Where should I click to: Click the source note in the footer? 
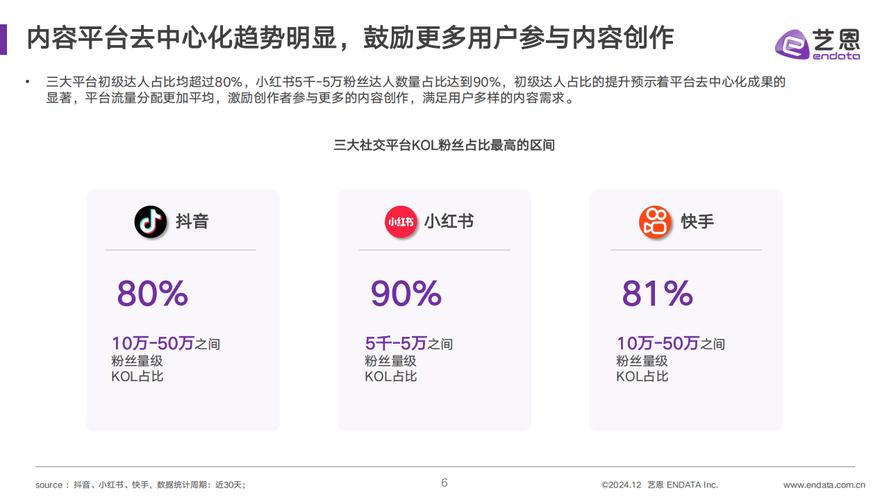(140, 485)
